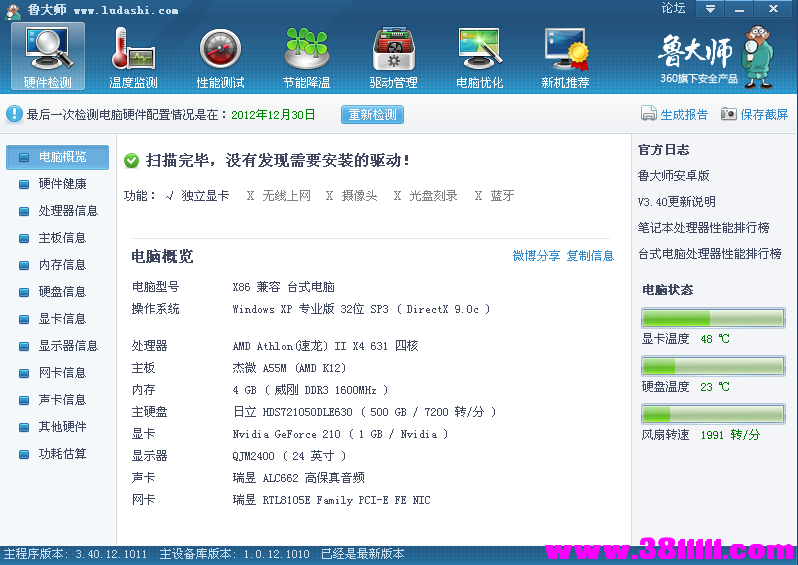The height and width of the screenshot is (565, 798).
Task: Open 温度监测 temperature monitor icon
Action: pyautogui.click(x=133, y=56)
